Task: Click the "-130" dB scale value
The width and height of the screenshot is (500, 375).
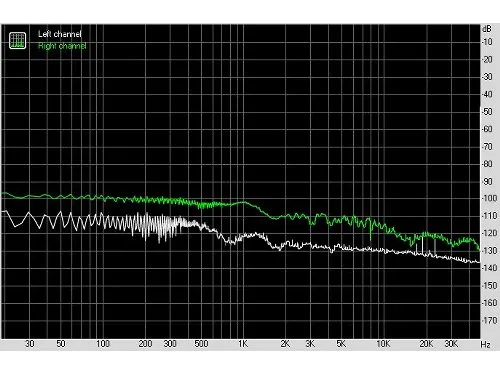Action: click(x=489, y=250)
